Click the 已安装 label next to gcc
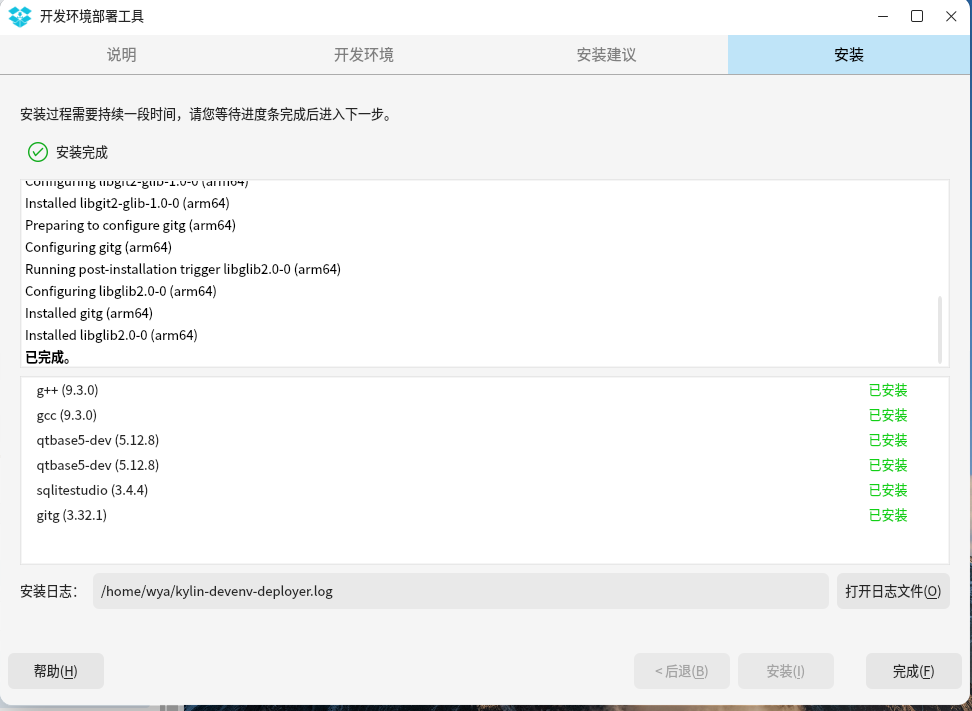The height and width of the screenshot is (711, 972). click(888, 415)
